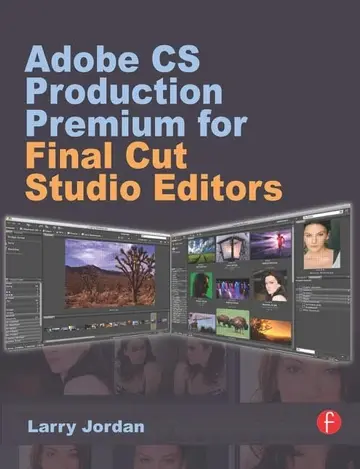Select the grazing bison thumbnail
The height and width of the screenshot is (469, 360).
point(233,323)
